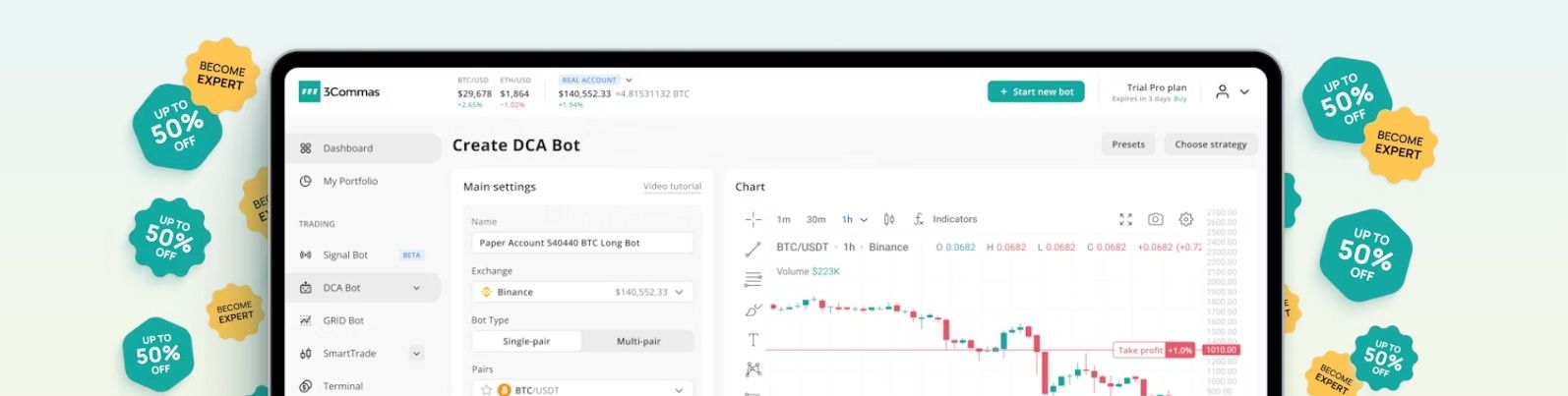Open the Binance exchange dropdown
1568x396 pixels.
[x=582, y=292]
